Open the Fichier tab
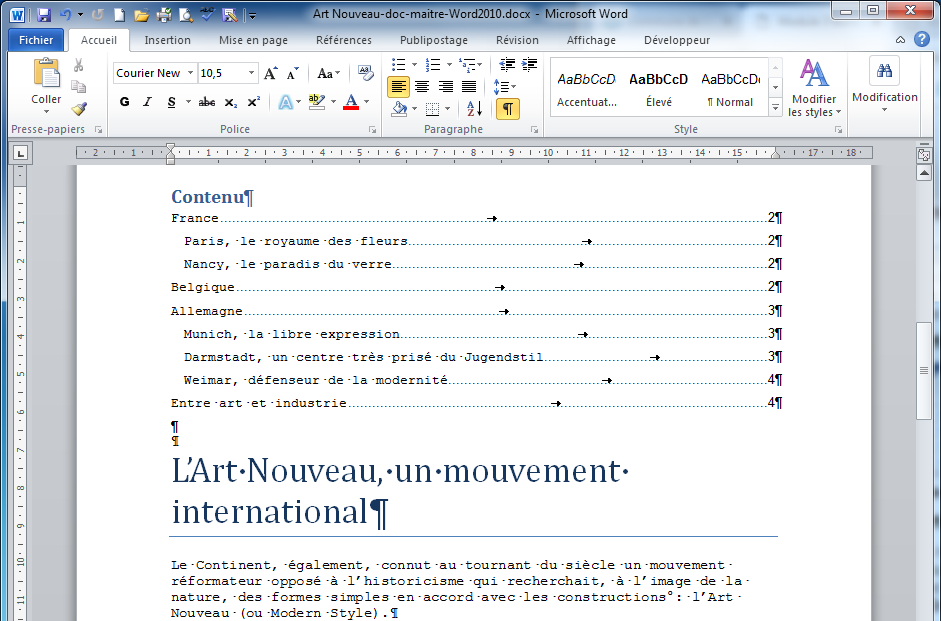 click(x=36, y=40)
